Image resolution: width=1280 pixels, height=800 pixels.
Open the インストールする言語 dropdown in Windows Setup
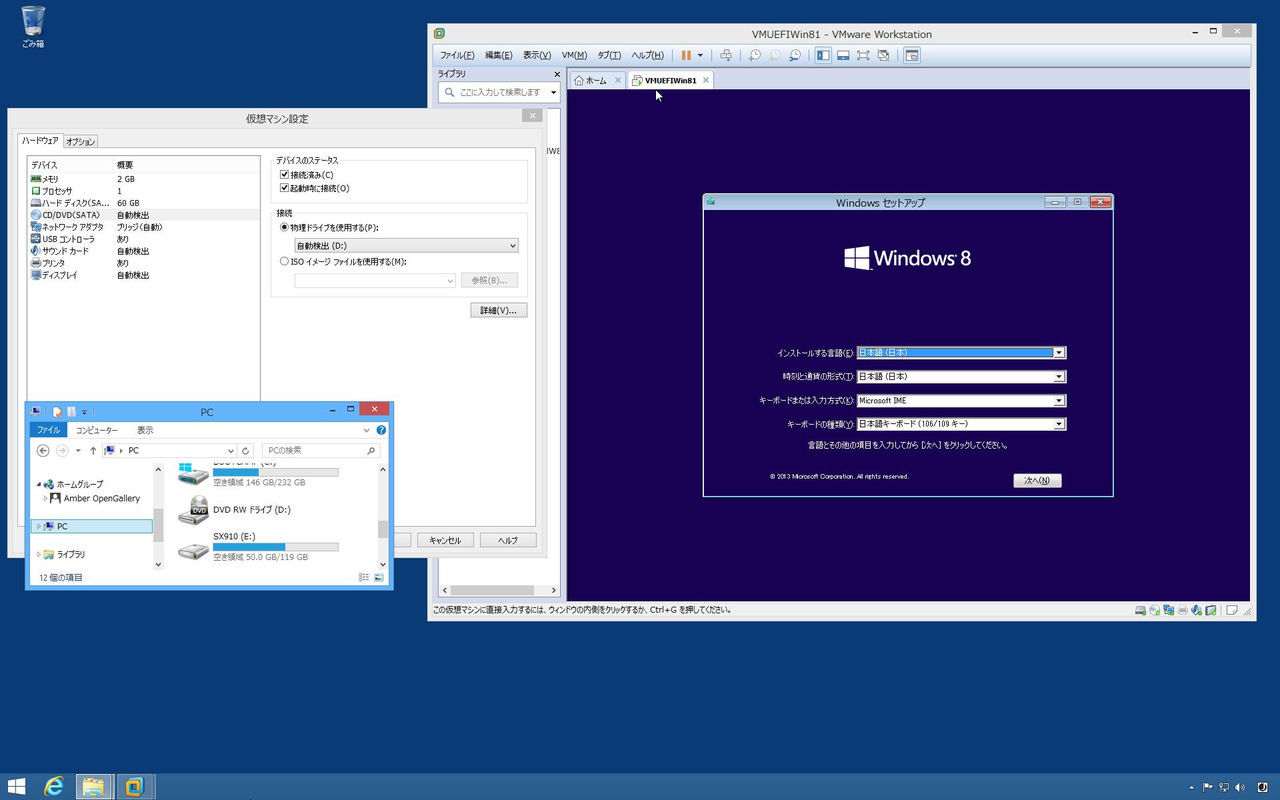point(961,353)
